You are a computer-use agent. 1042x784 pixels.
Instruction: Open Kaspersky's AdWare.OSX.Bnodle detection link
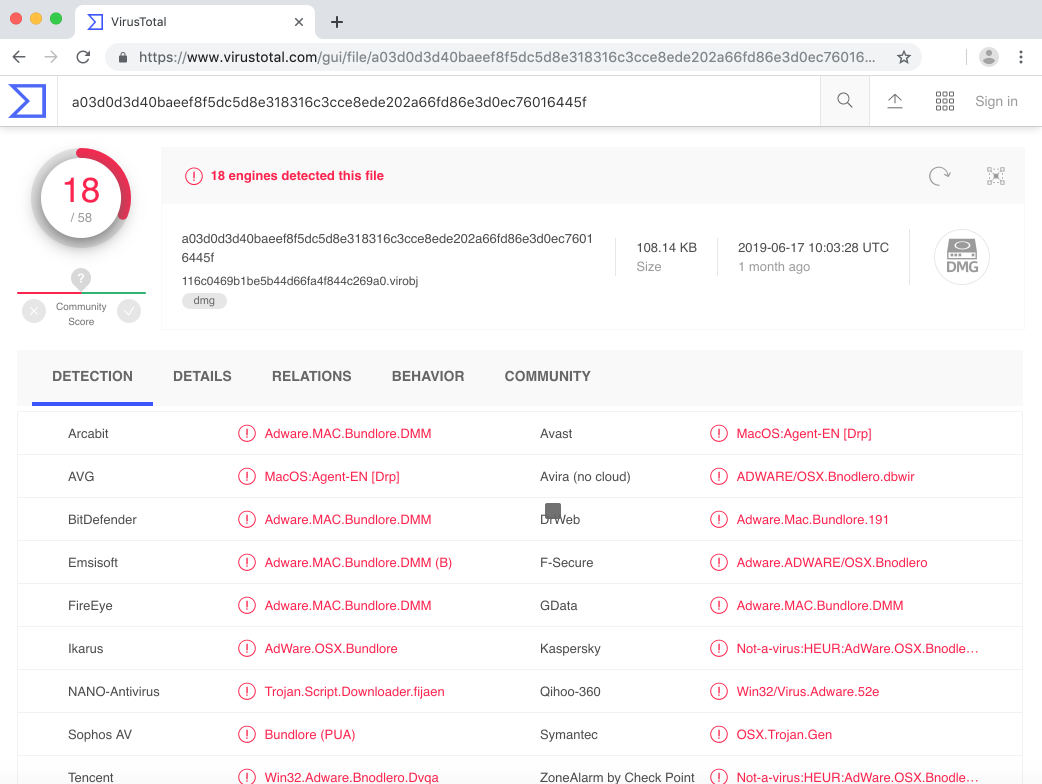pyautogui.click(x=855, y=648)
